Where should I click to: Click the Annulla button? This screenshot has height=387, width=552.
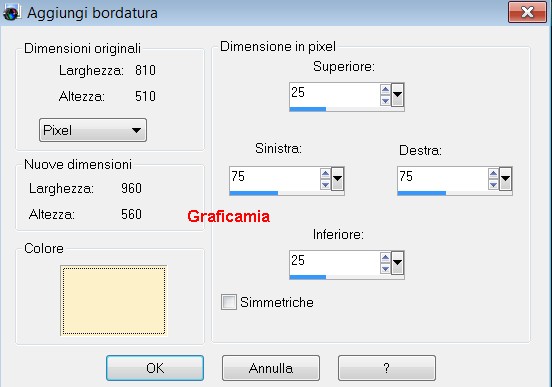point(271,368)
